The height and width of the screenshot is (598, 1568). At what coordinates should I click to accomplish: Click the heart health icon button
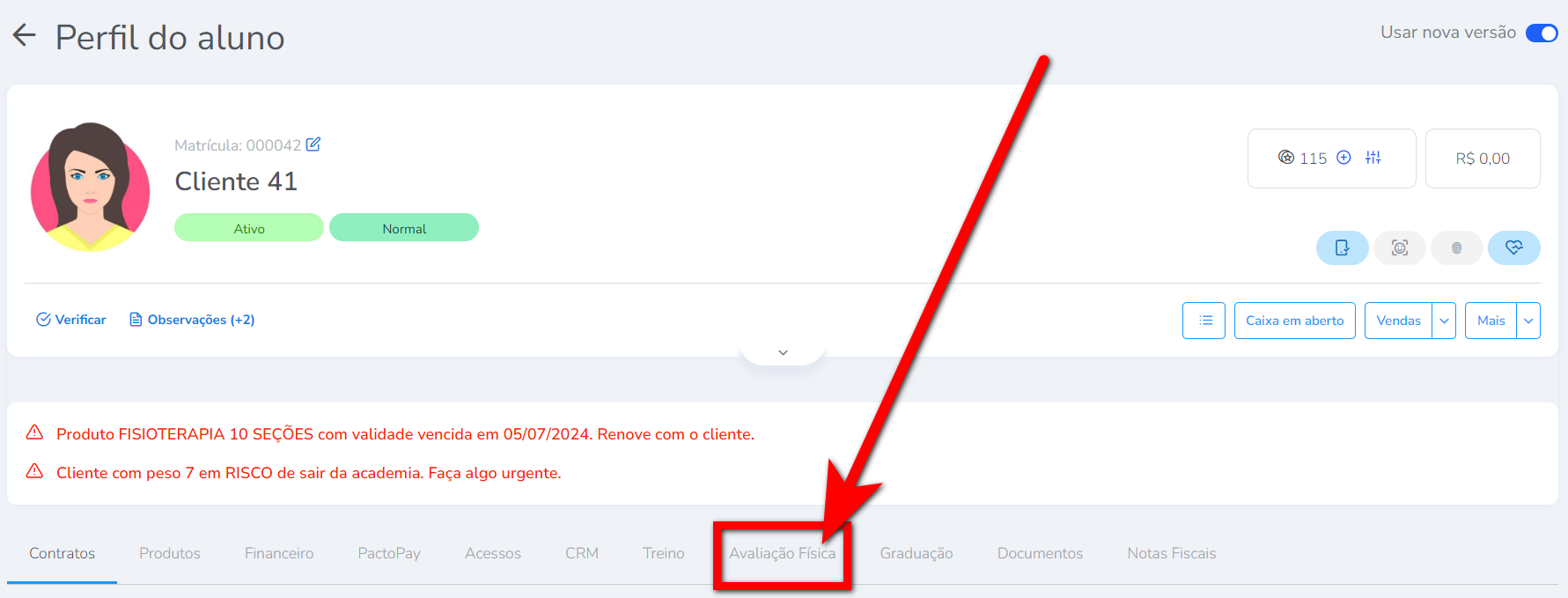click(x=1514, y=247)
